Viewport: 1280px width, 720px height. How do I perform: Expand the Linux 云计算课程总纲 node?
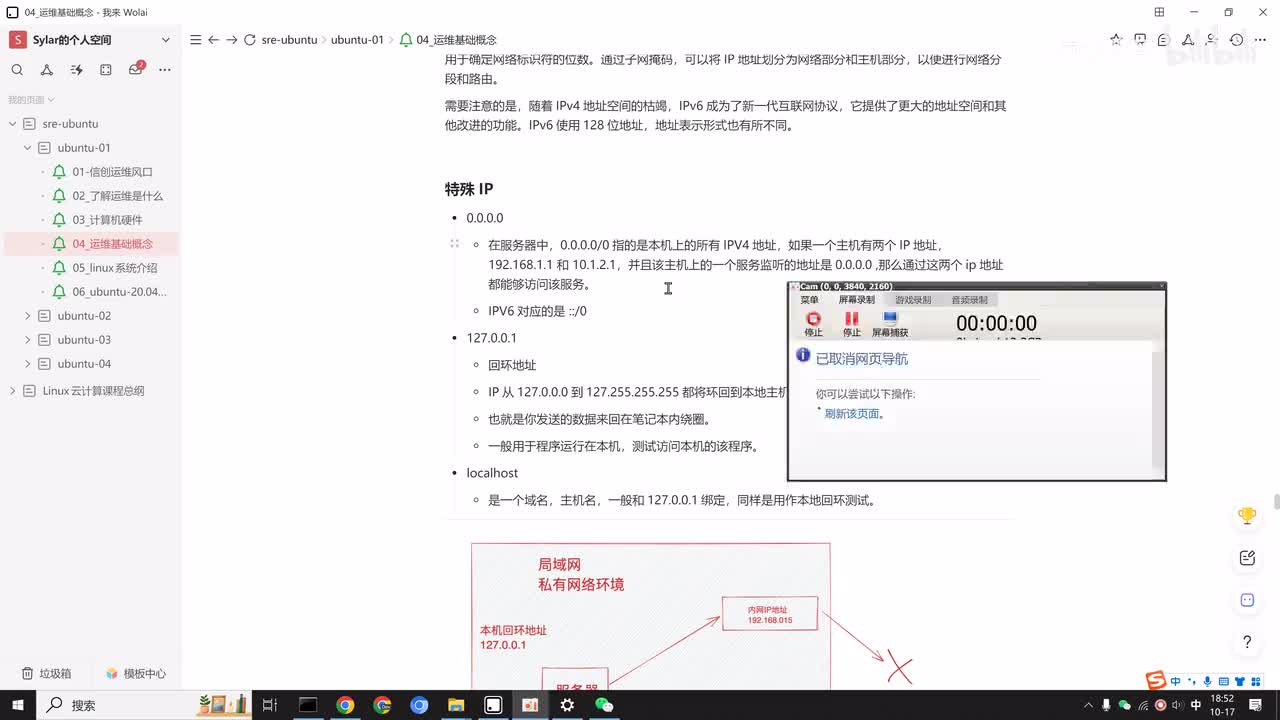click(x=13, y=391)
